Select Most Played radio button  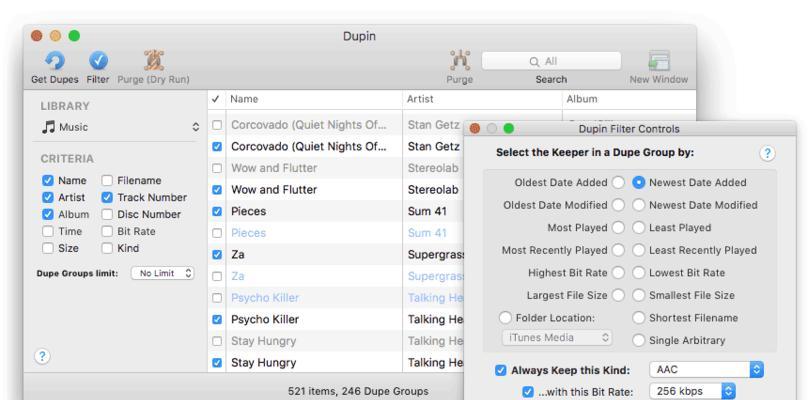tap(618, 228)
